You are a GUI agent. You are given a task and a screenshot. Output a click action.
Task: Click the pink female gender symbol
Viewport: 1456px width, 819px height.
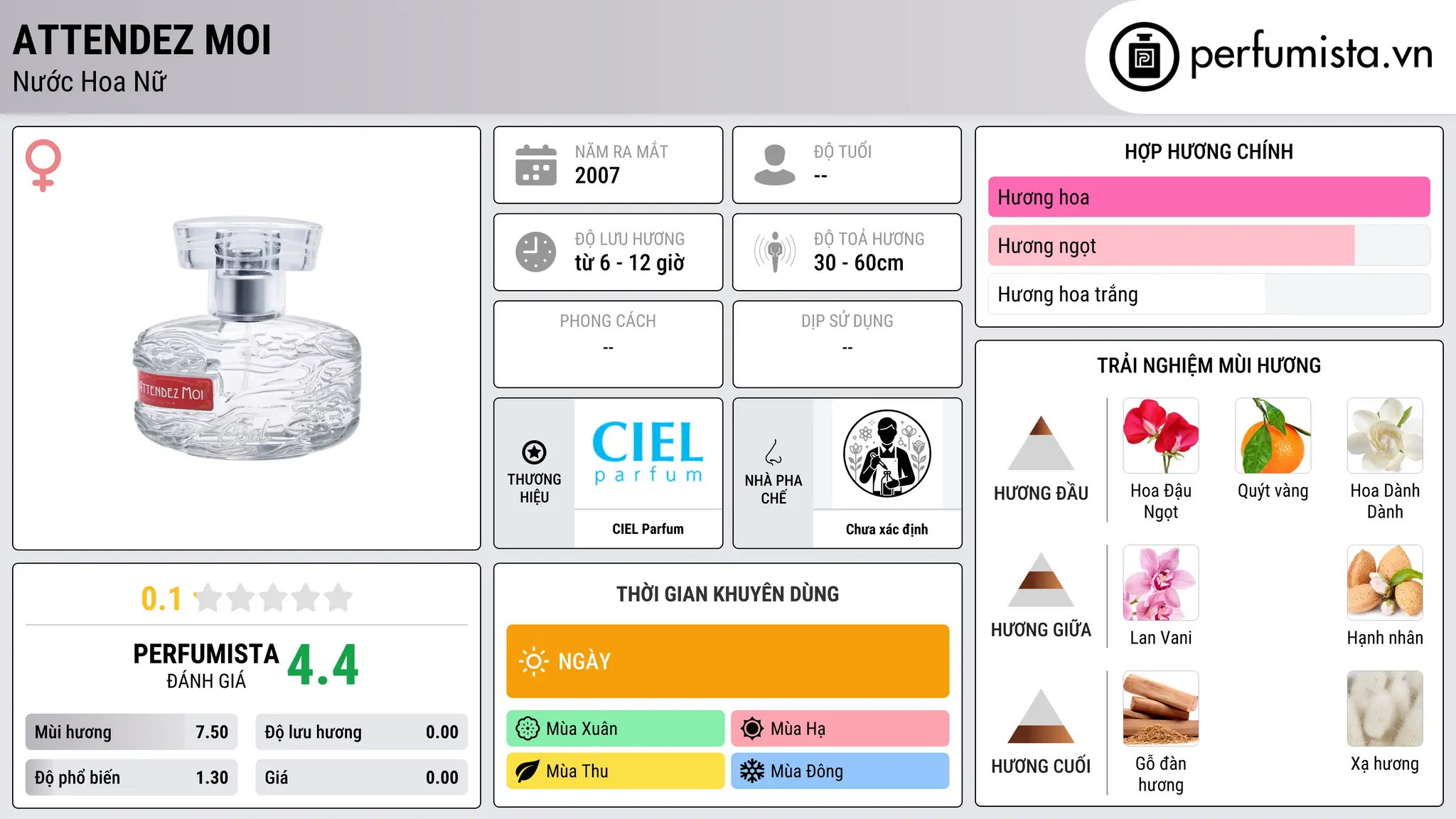(43, 166)
